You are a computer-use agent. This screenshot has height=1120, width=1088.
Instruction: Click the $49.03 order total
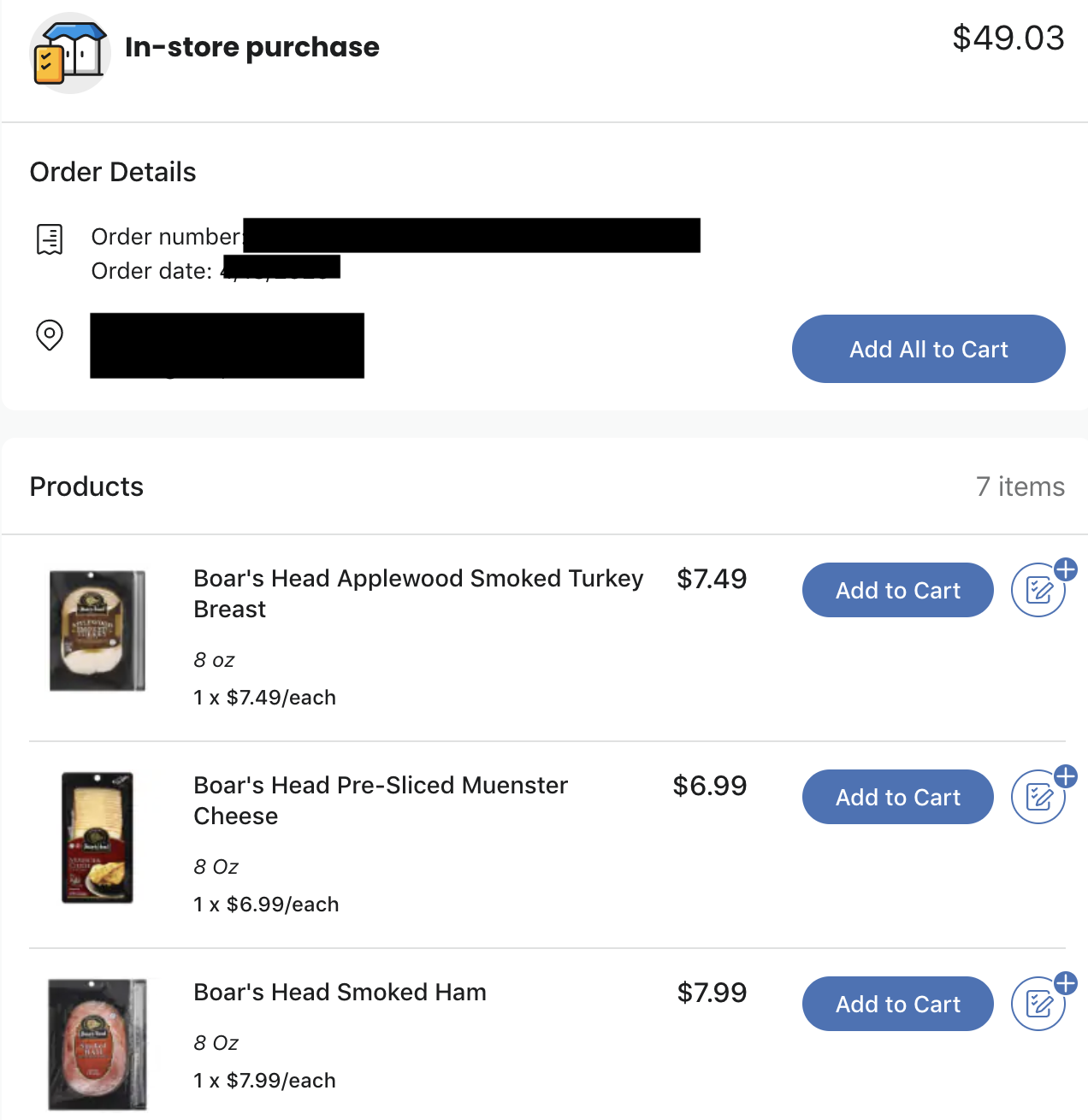tap(1008, 38)
